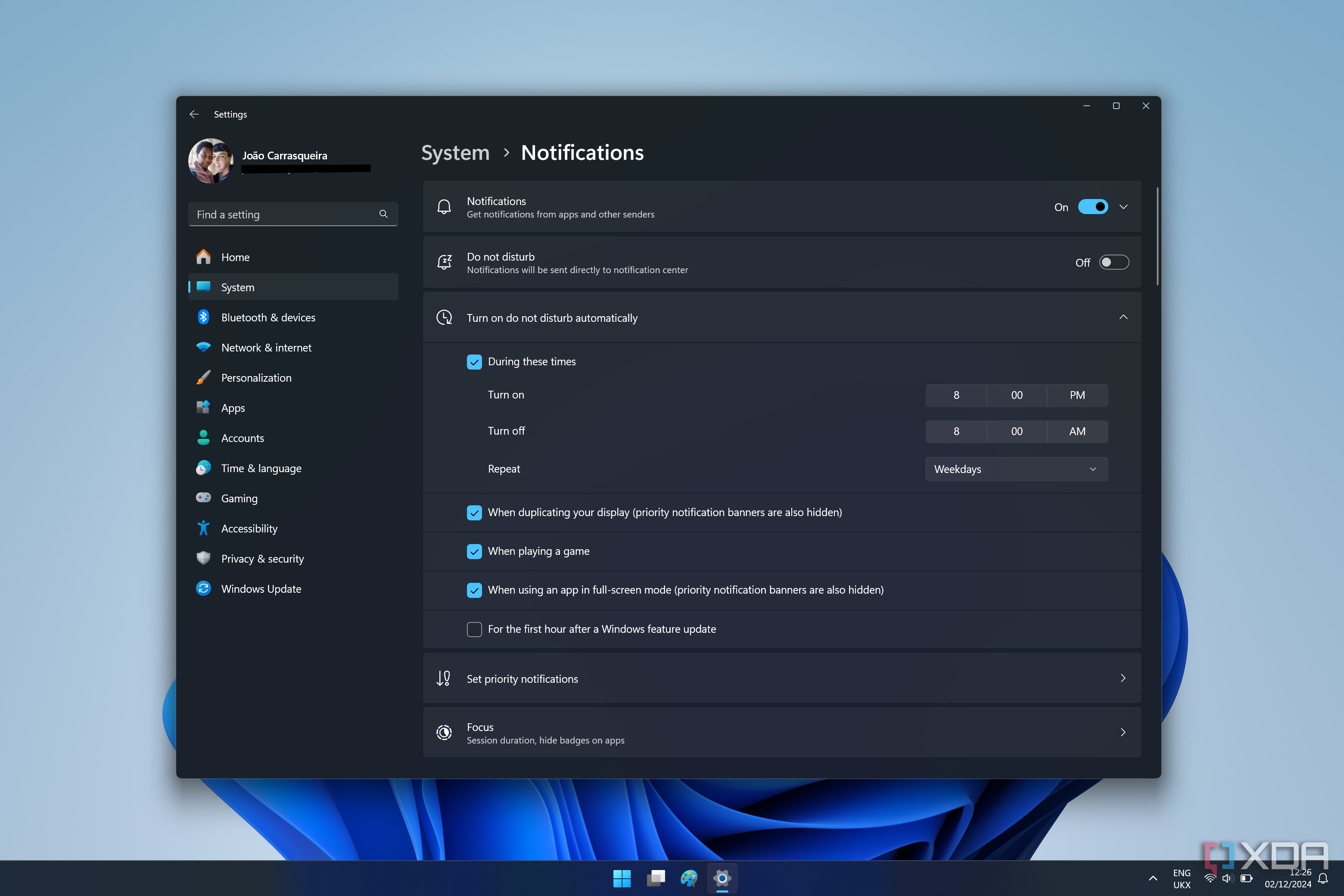Expand the Notifications row chevron

coord(1123,207)
